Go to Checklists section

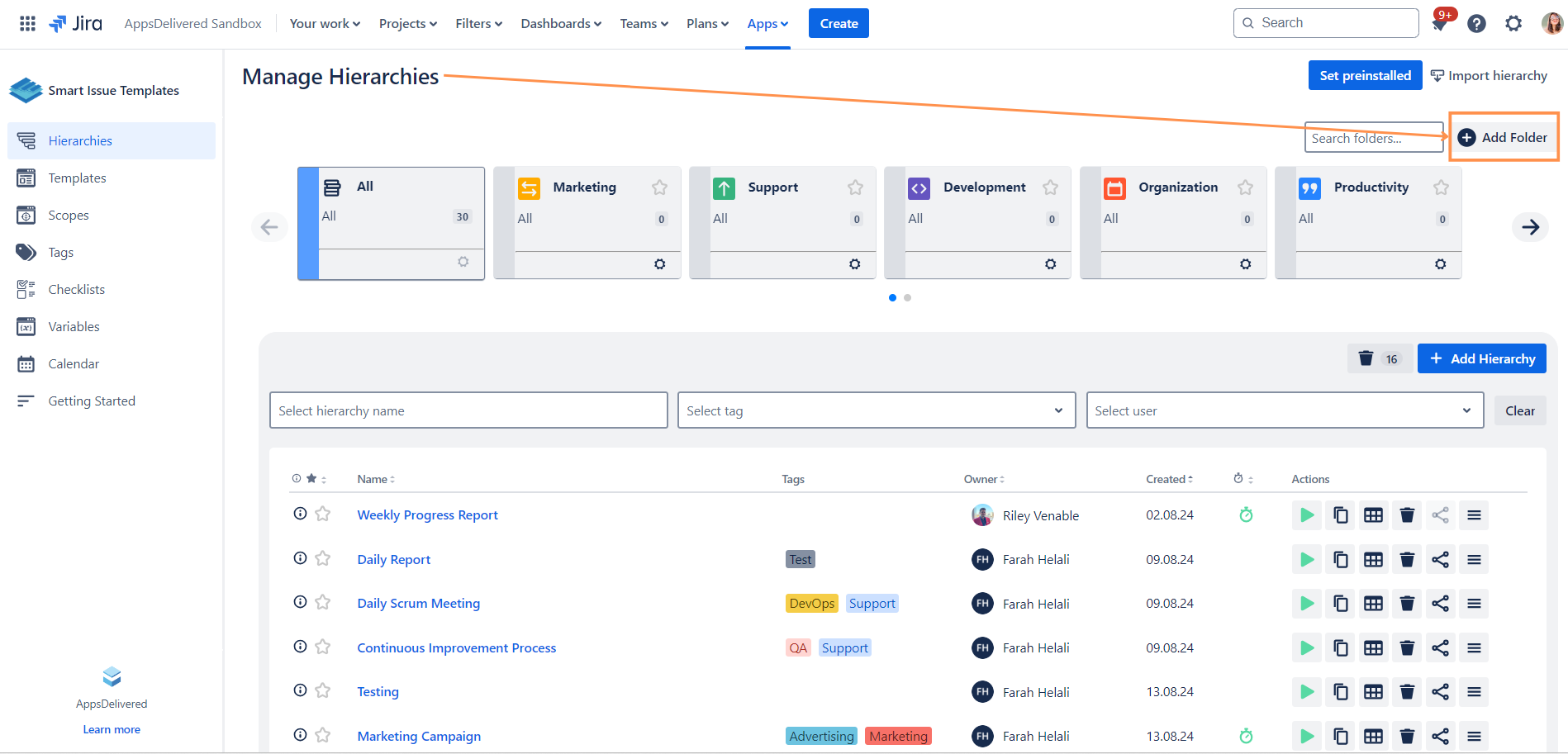76,290
